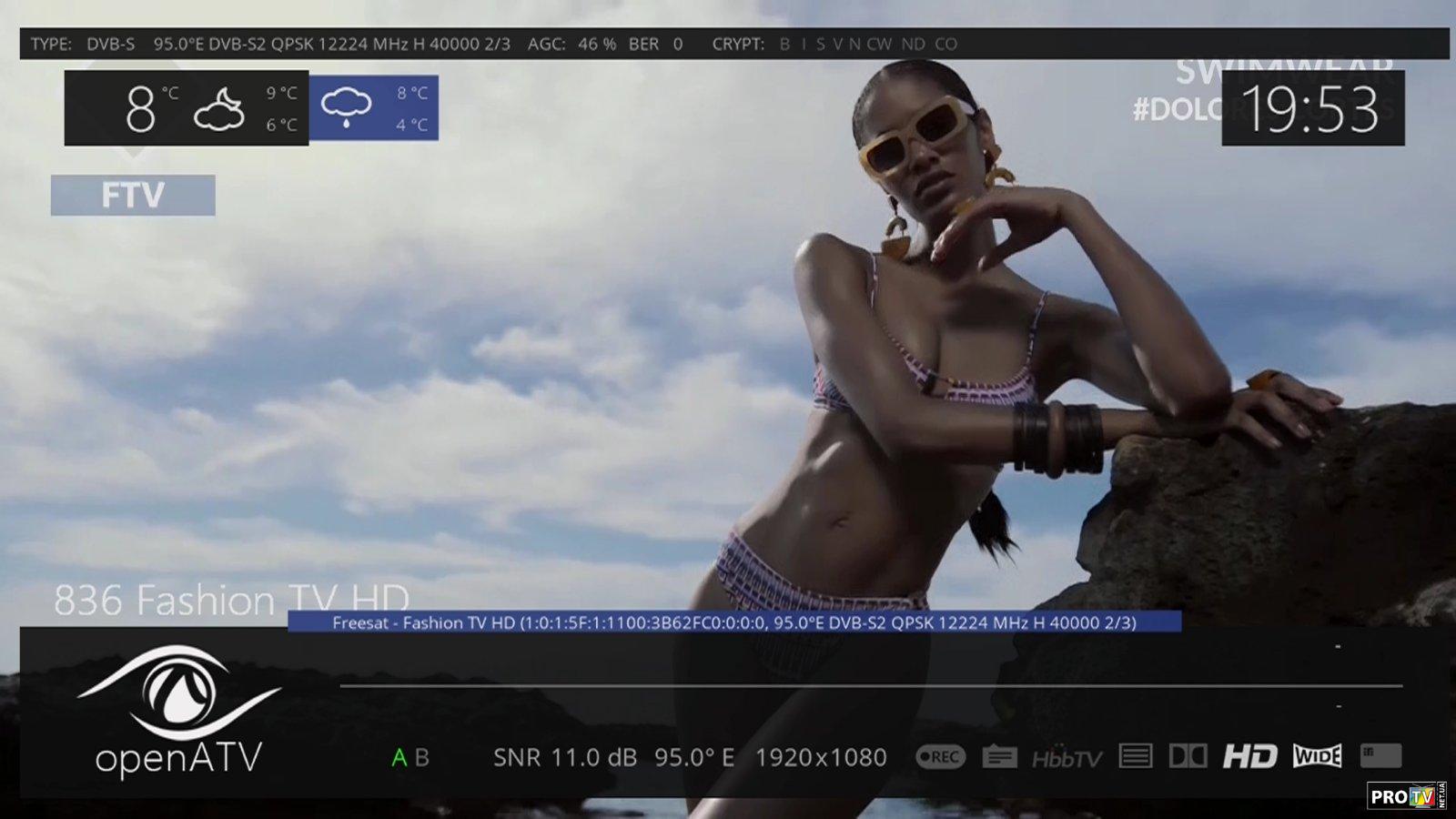Click the event progress bar line
Image resolution: width=1456 pixels, height=819 pixels.
coord(870,685)
